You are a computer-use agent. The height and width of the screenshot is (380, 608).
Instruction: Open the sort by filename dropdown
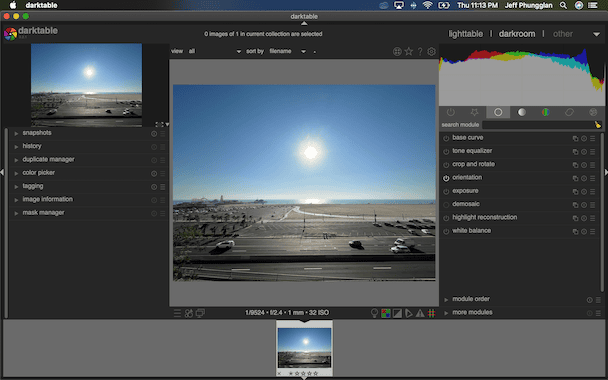tap(287, 51)
